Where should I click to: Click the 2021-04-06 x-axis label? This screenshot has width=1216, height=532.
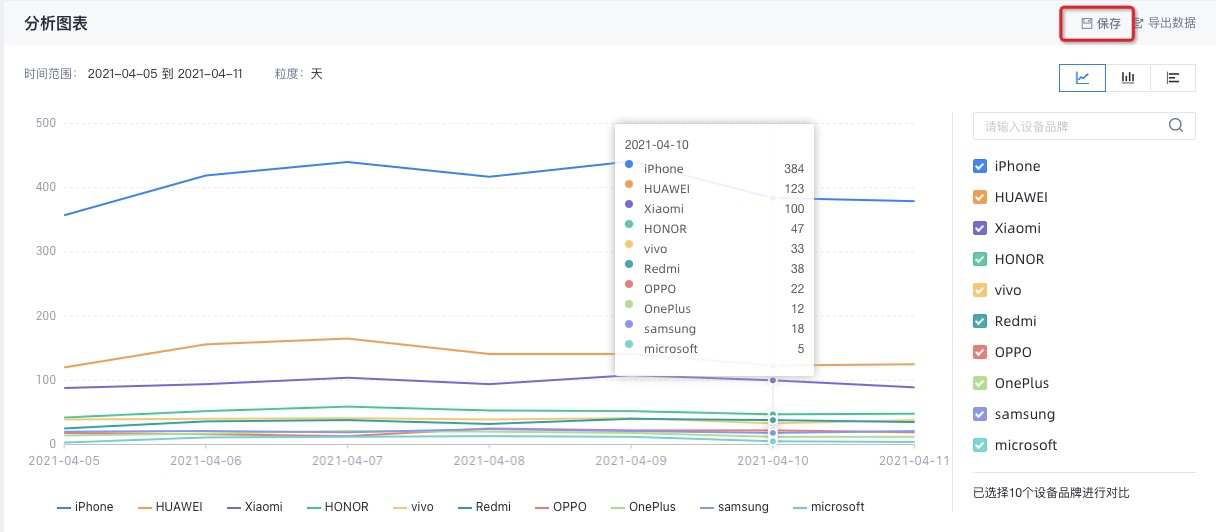coord(206,460)
